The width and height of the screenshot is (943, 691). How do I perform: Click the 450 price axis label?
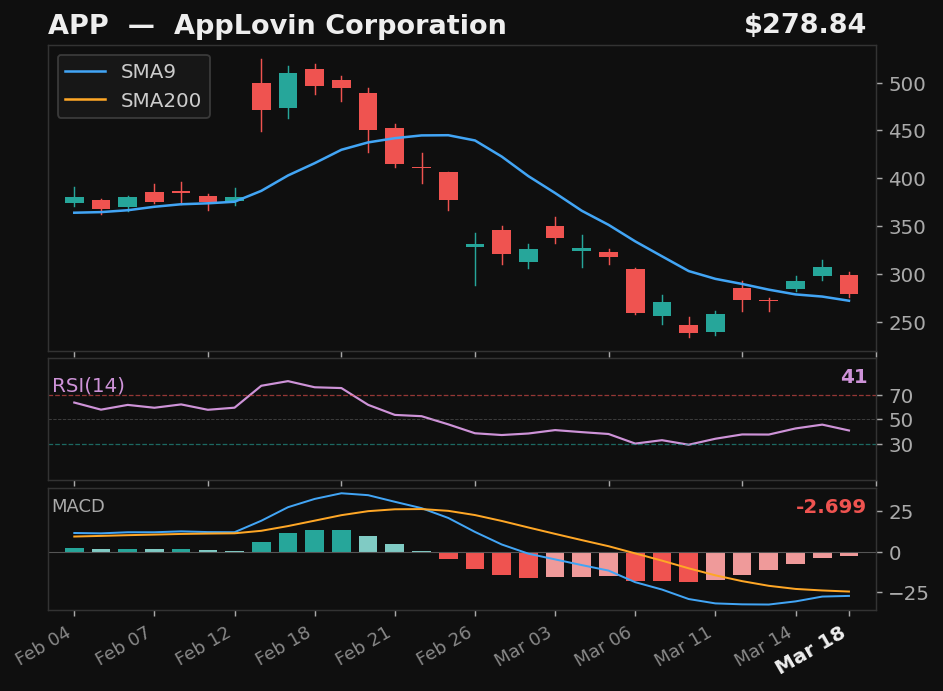tap(907, 131)
